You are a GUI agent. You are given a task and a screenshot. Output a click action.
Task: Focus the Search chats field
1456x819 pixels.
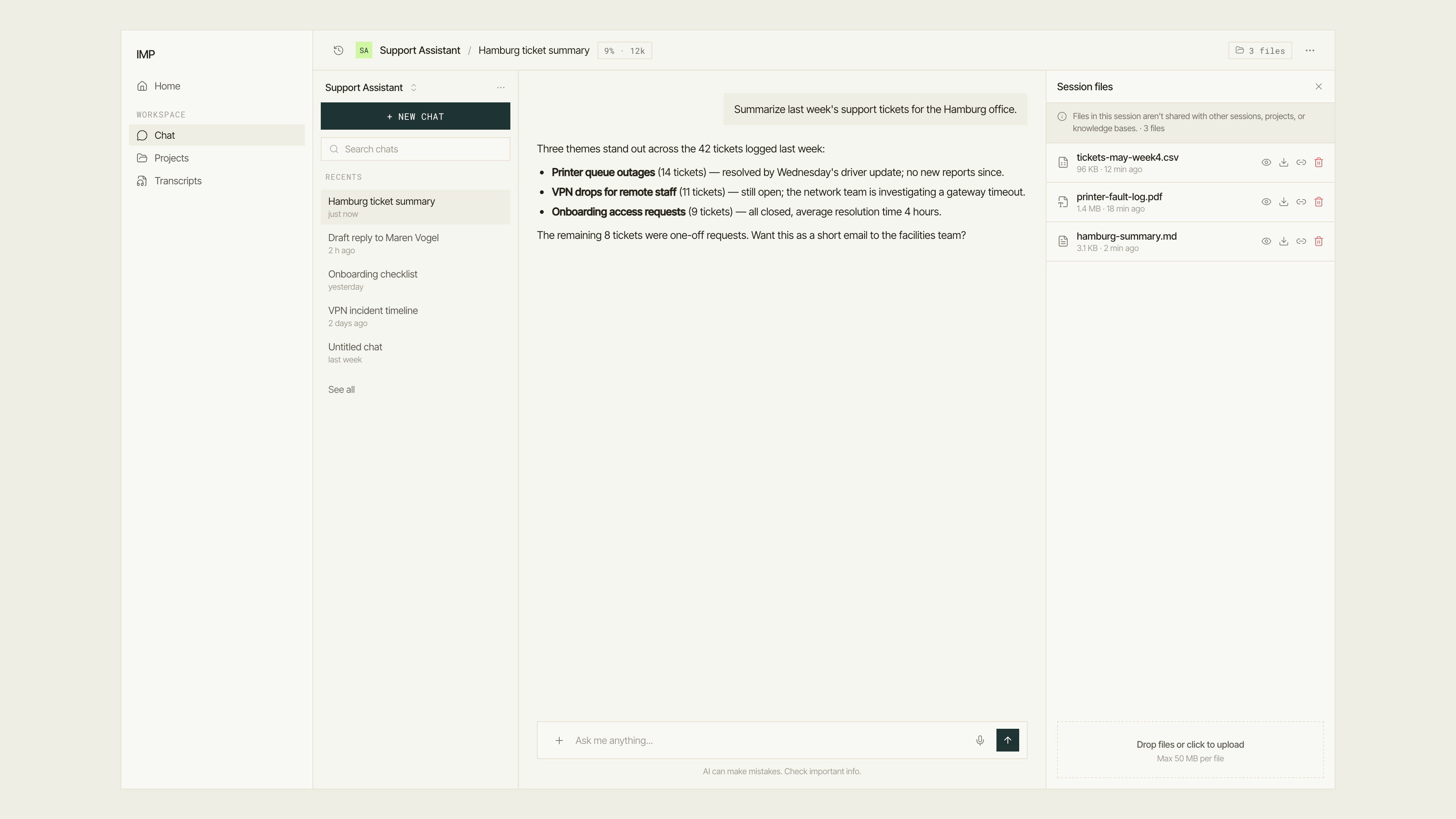(x=416, y=149)
